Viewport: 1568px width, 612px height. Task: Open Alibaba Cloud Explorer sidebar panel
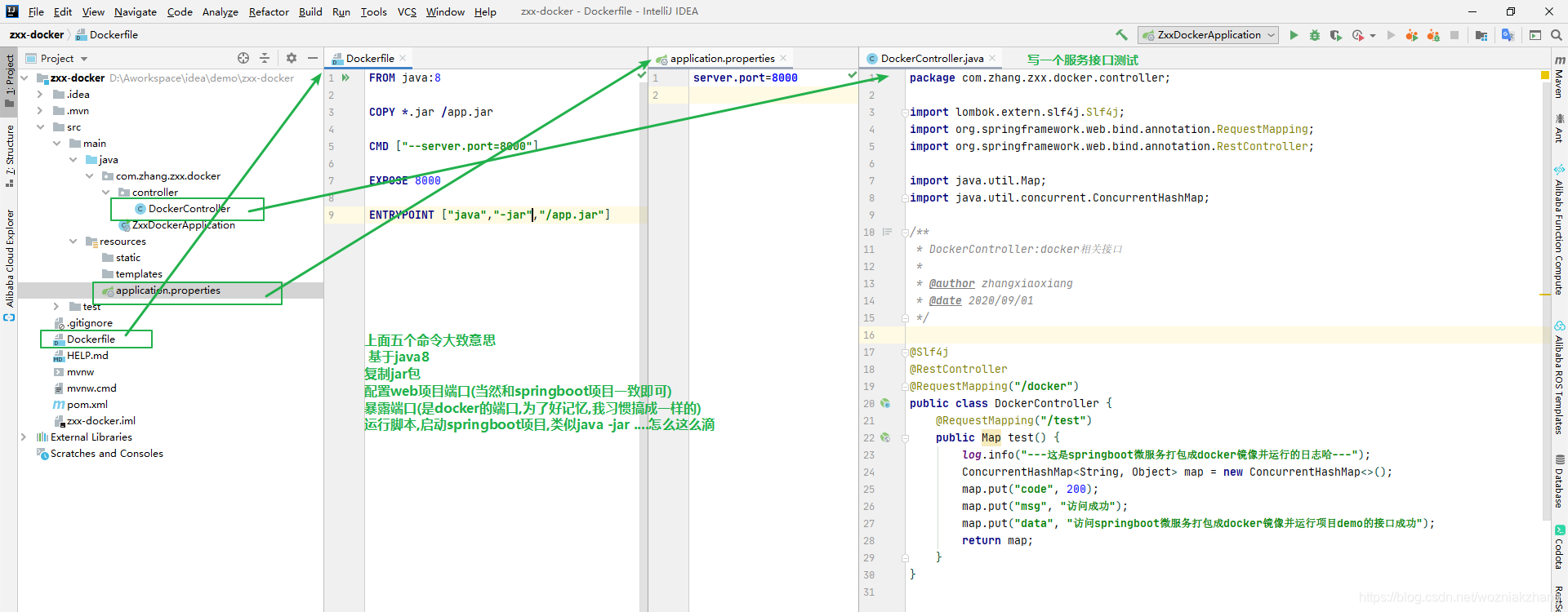click(x=9, y=265)
